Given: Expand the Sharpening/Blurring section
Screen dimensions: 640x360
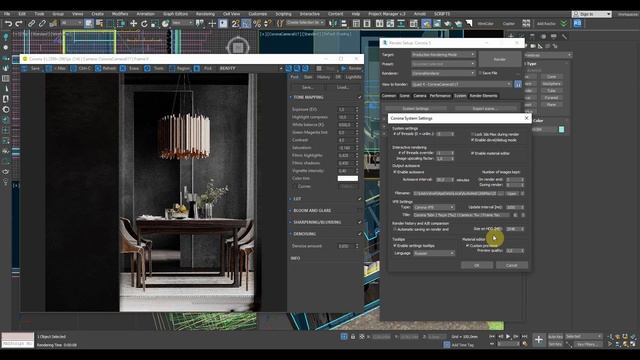Looking at the screenshot, I should [317, 222].
